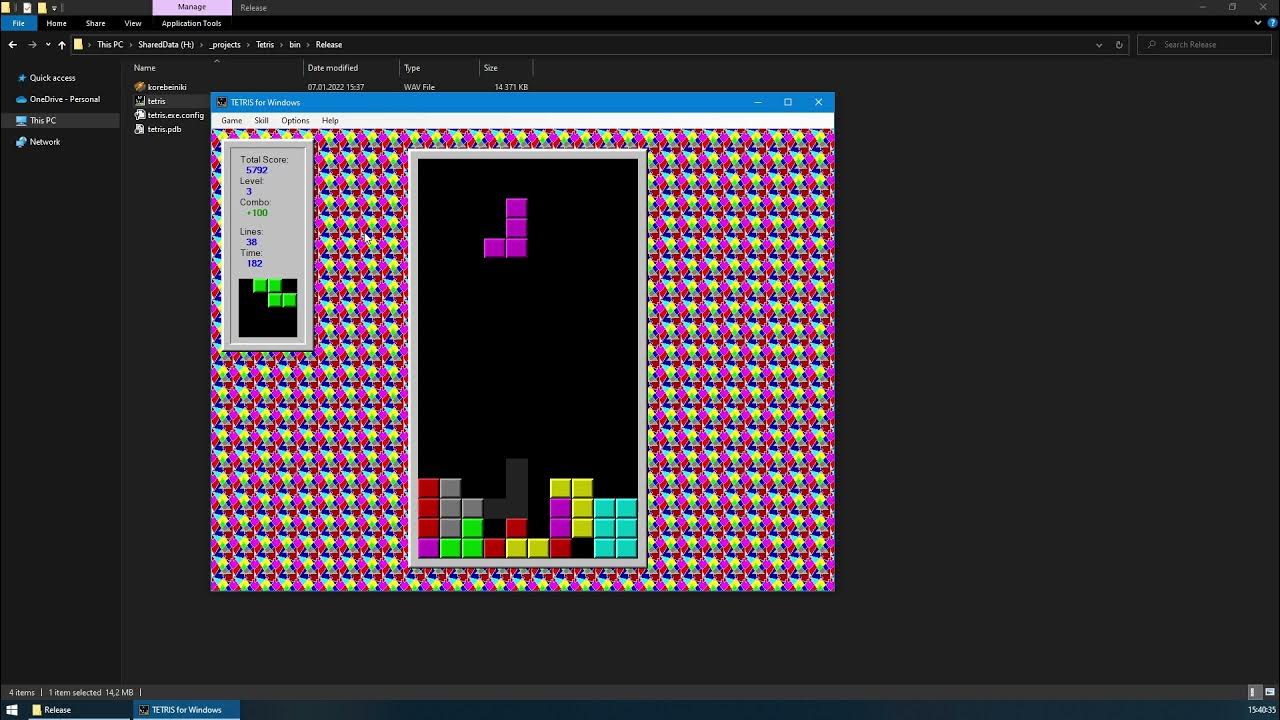
Task: Click Tetris in the address path
Action: click(265, 45)
